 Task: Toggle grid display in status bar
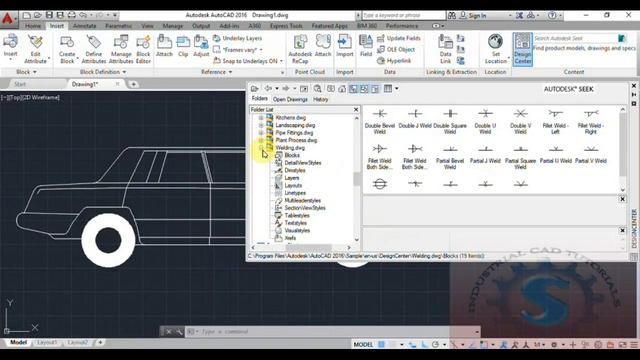pos(381,344)
